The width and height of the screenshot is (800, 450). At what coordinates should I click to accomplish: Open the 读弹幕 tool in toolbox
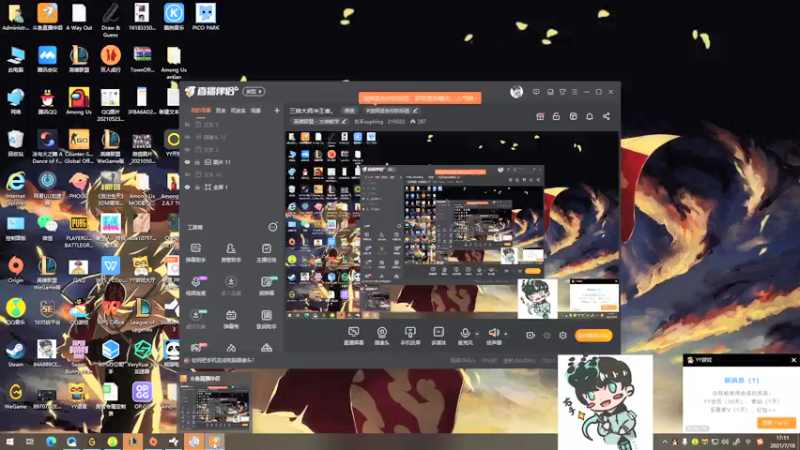coord(266,286)
